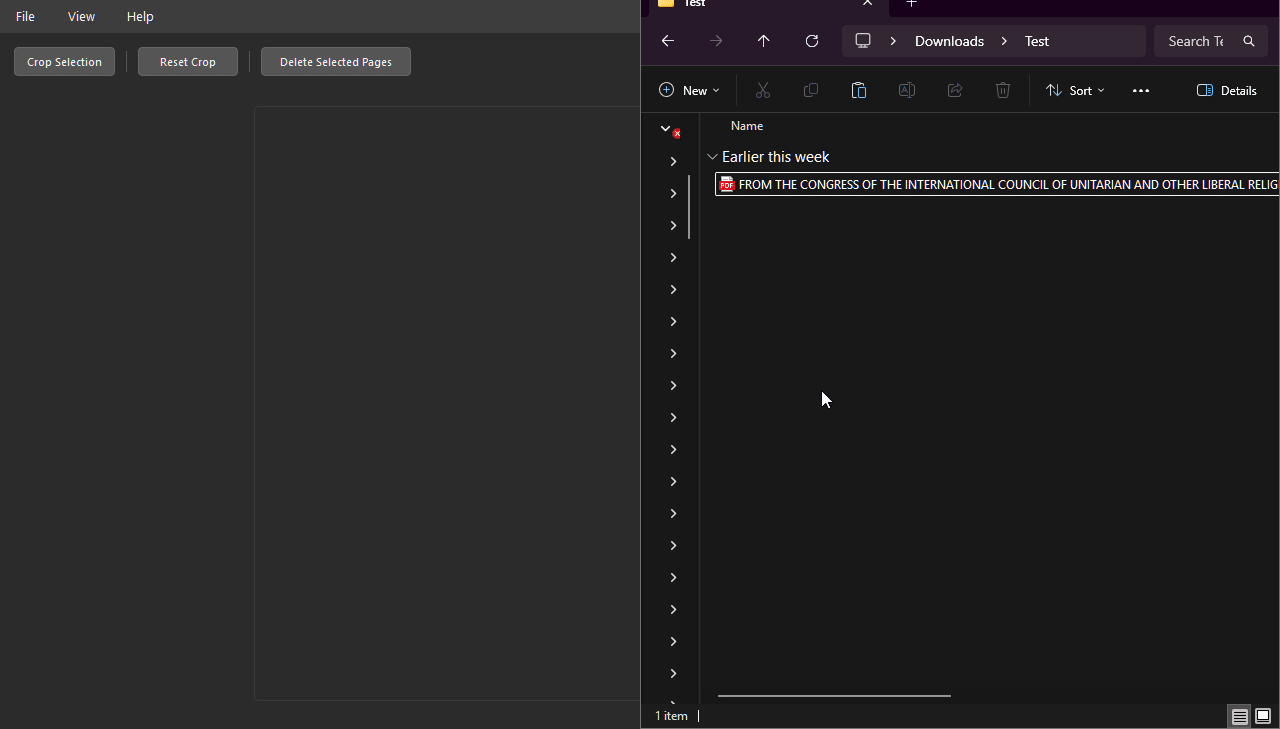Viewport: 1280px width, 729px height.
Task: Click the Delete trash icon
Action: [x=1003, y=90]
